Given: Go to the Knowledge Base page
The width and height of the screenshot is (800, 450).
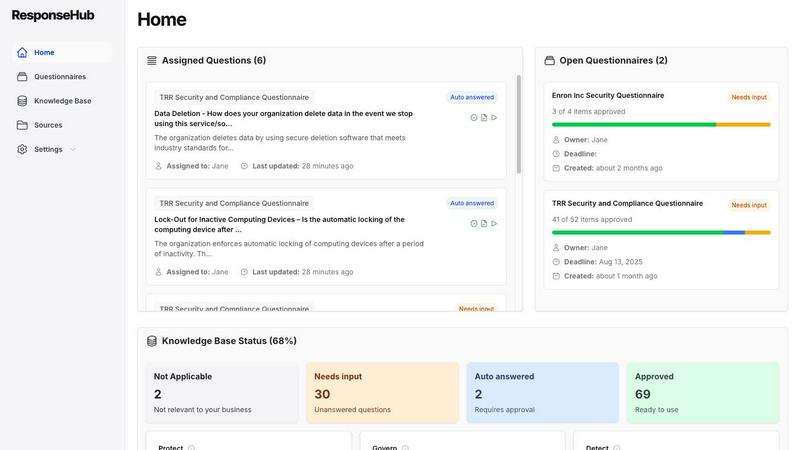Looking at the screenshot, I should [x=62, y=101].
